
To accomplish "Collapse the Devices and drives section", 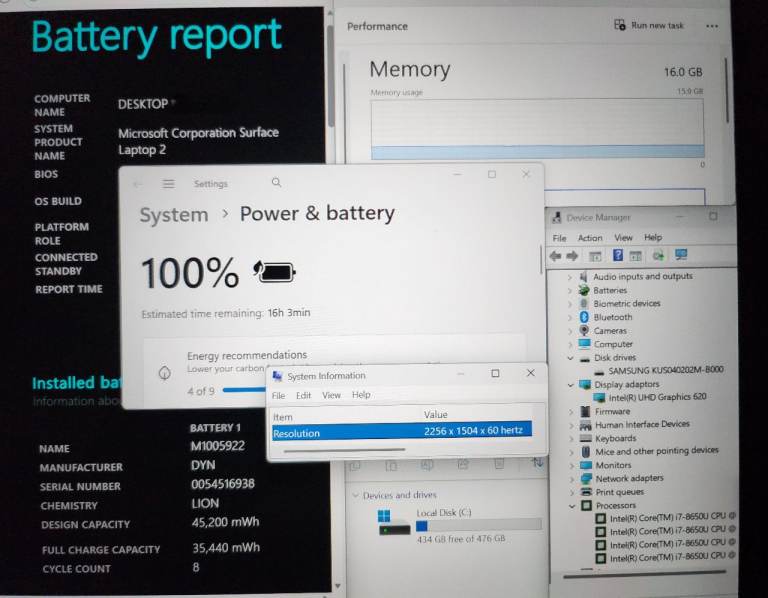I will click(x=353, y=495).
